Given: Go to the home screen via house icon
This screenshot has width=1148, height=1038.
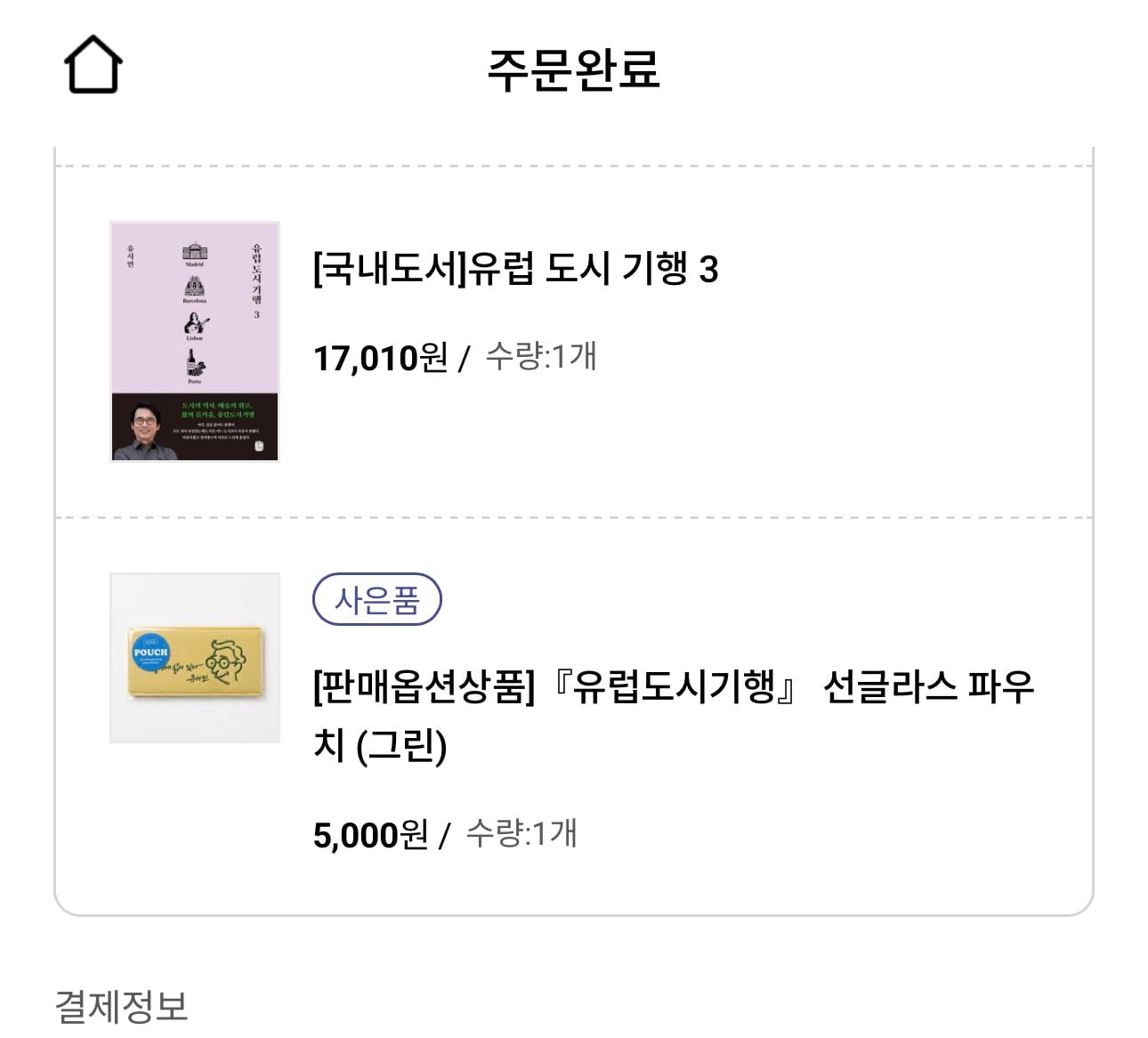Looking at the screenshot, I should tap(93, 65).
